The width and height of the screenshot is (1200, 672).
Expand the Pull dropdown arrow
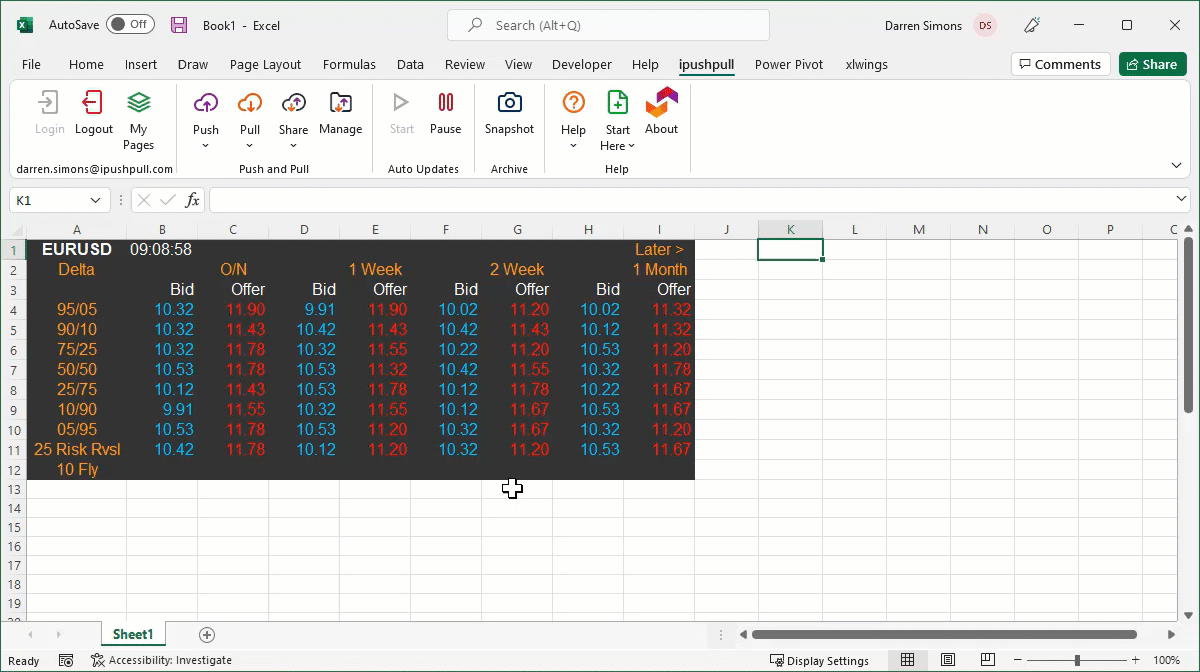[x=250, y=146]
